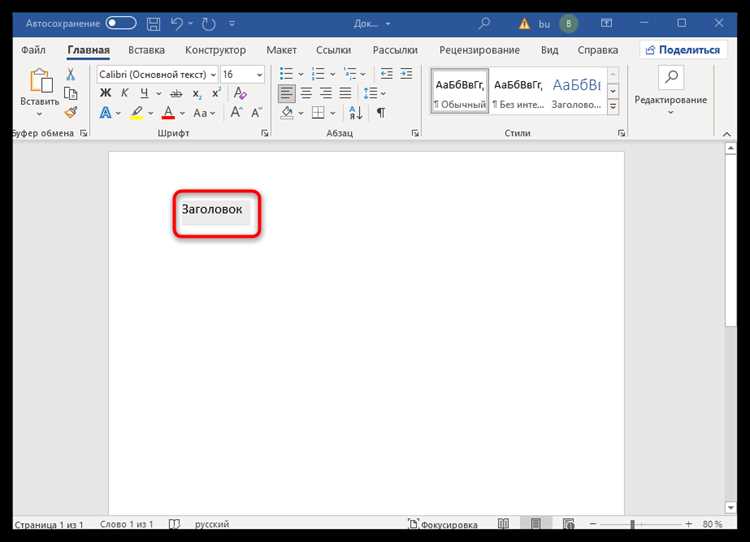
Task: Open Quick Access Toolbar customize menu
Action: 232,23
